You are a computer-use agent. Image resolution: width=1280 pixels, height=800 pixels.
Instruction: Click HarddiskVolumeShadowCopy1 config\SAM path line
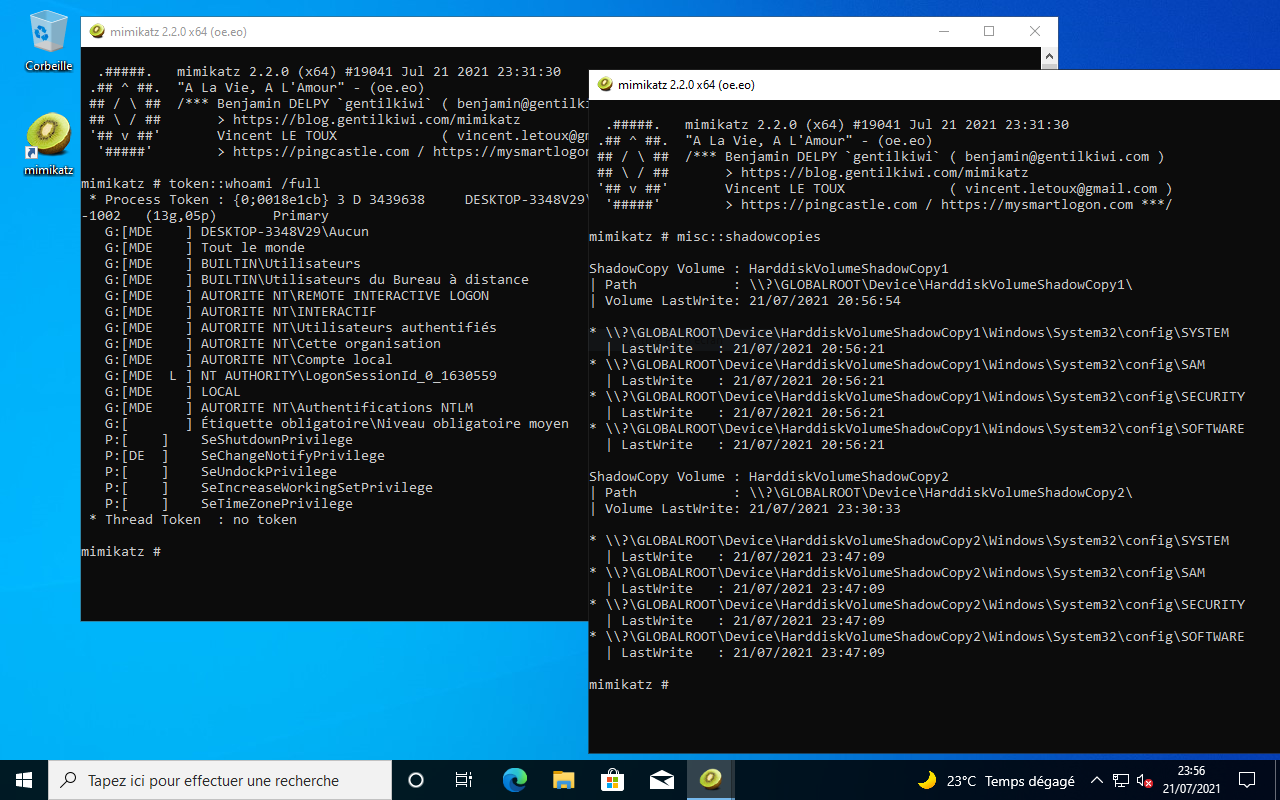(897, 365)
